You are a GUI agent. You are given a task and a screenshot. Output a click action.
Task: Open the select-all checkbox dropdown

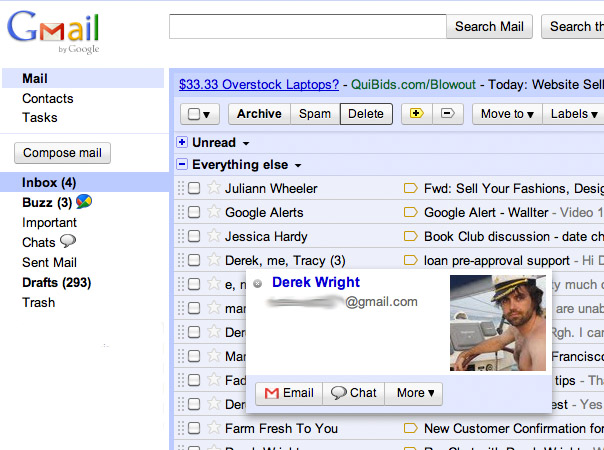pos(206,114)
